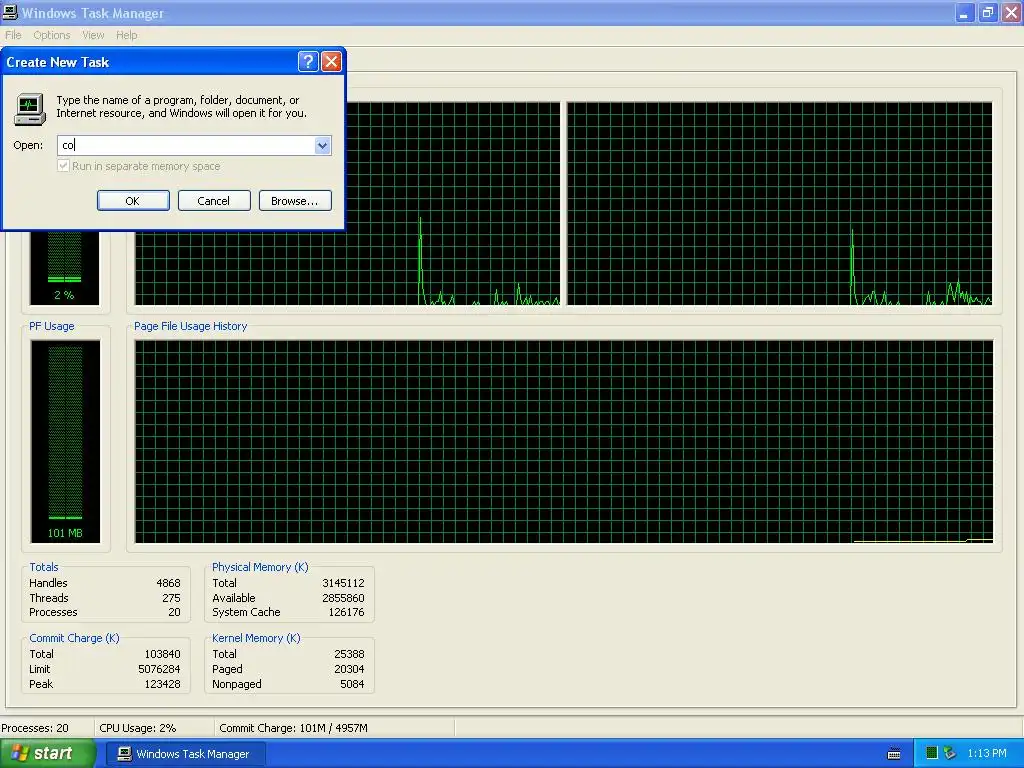Select the Threads value 275
The image size is (1024, 768).
(171, 598)
